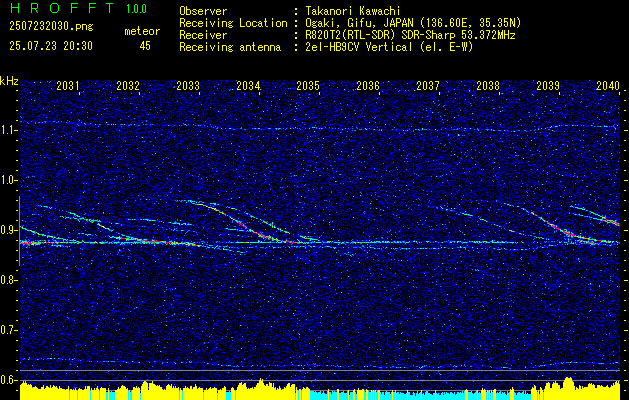Click the 0.8 frequency axis label
Image resolution: width=629 pixels, height=400 pixels.
point(8,280)
